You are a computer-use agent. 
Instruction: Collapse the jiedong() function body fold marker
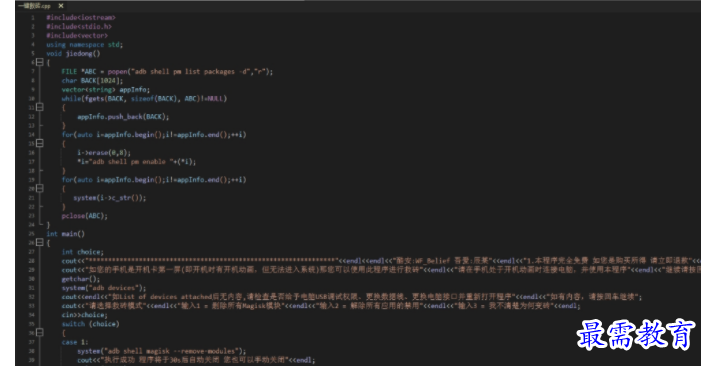tap(40, 63)
